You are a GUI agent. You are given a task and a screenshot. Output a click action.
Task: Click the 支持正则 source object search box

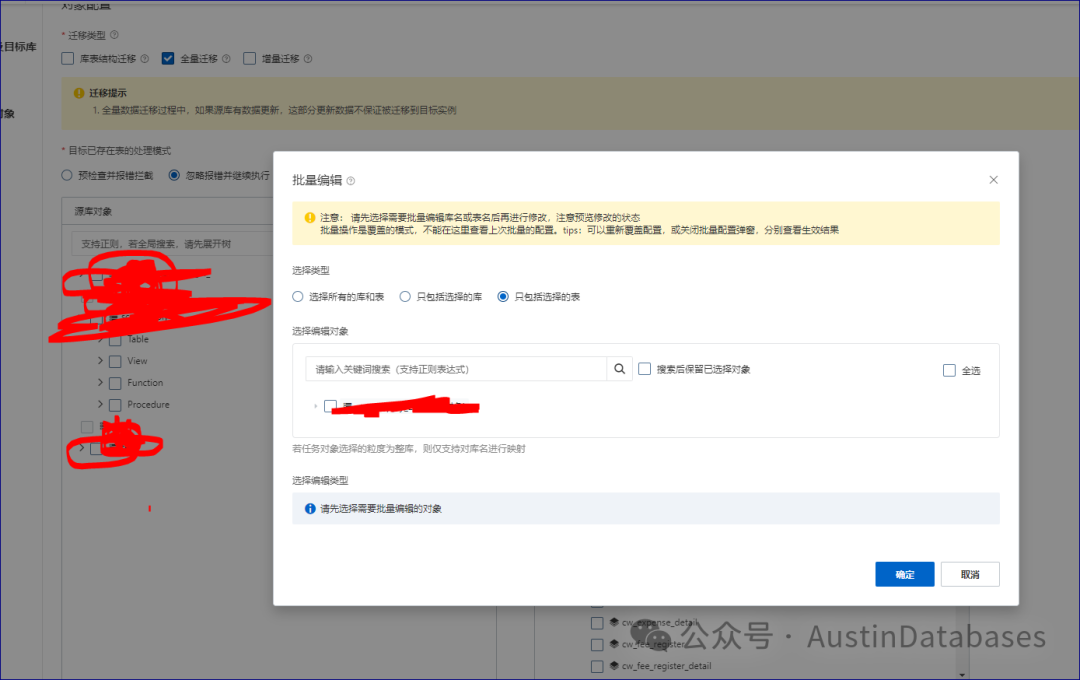coord(172,244)
